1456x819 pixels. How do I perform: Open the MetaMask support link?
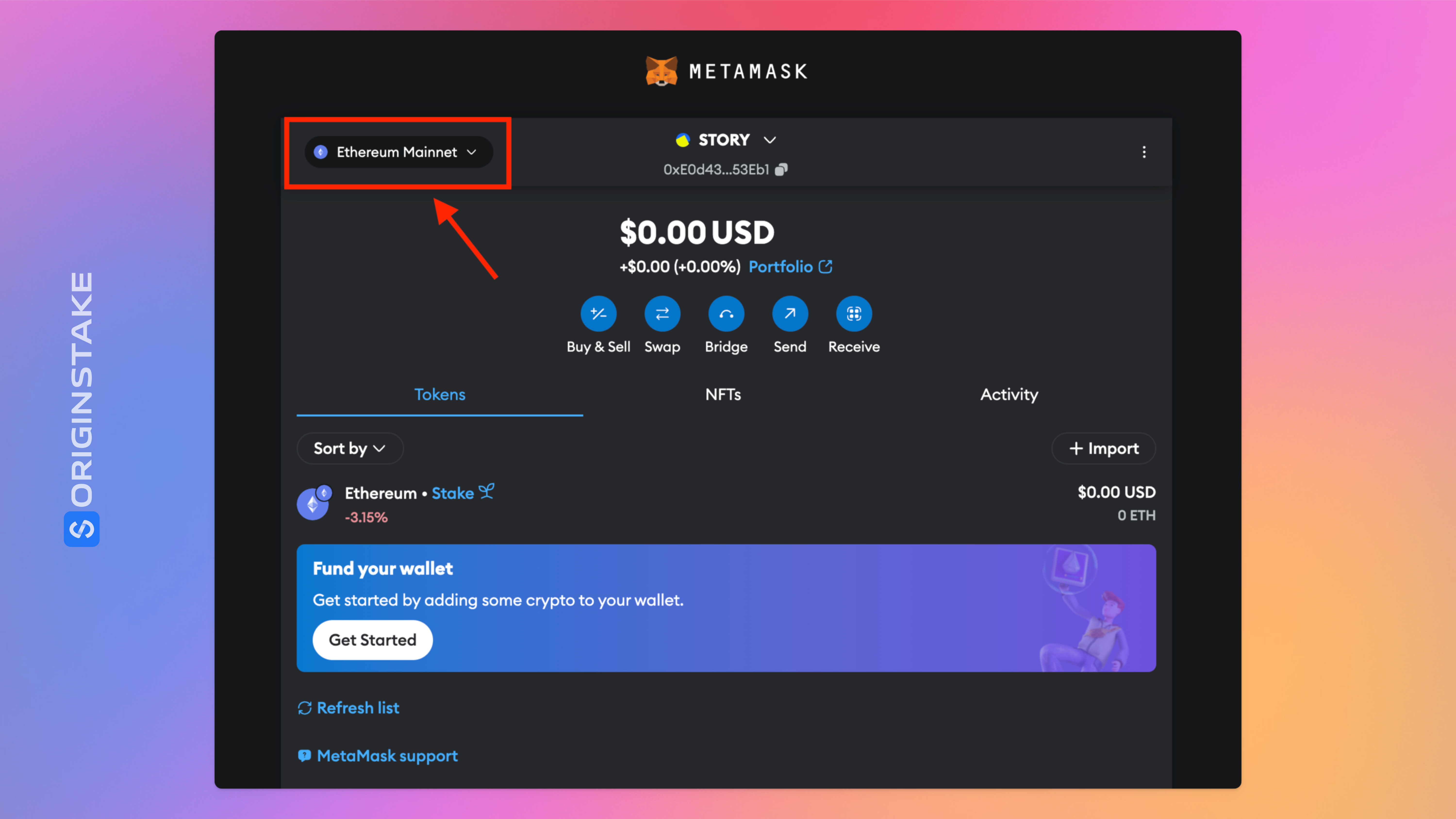[378, 756]
